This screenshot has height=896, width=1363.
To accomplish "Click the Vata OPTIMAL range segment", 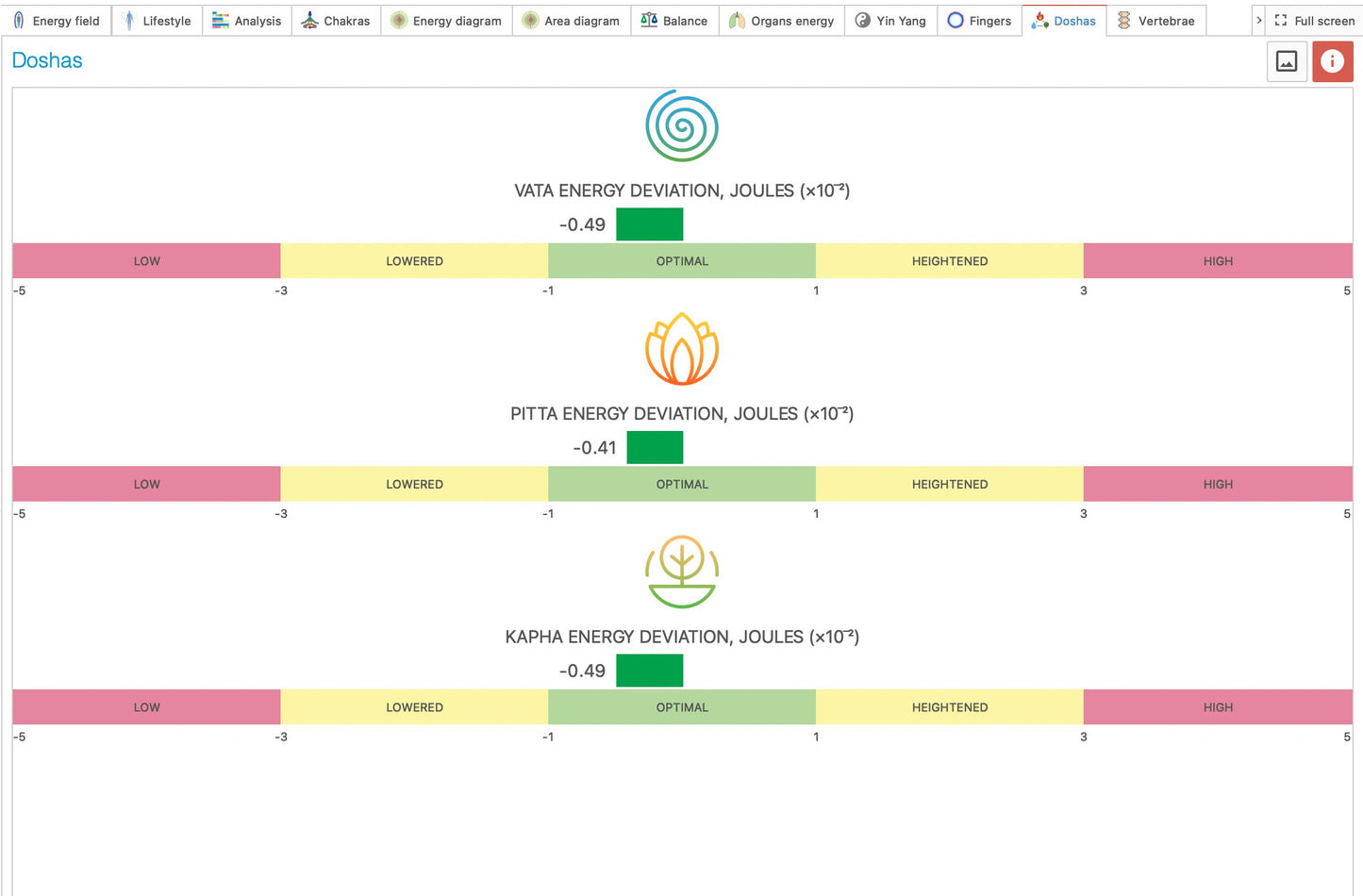I will pos(682,261).
